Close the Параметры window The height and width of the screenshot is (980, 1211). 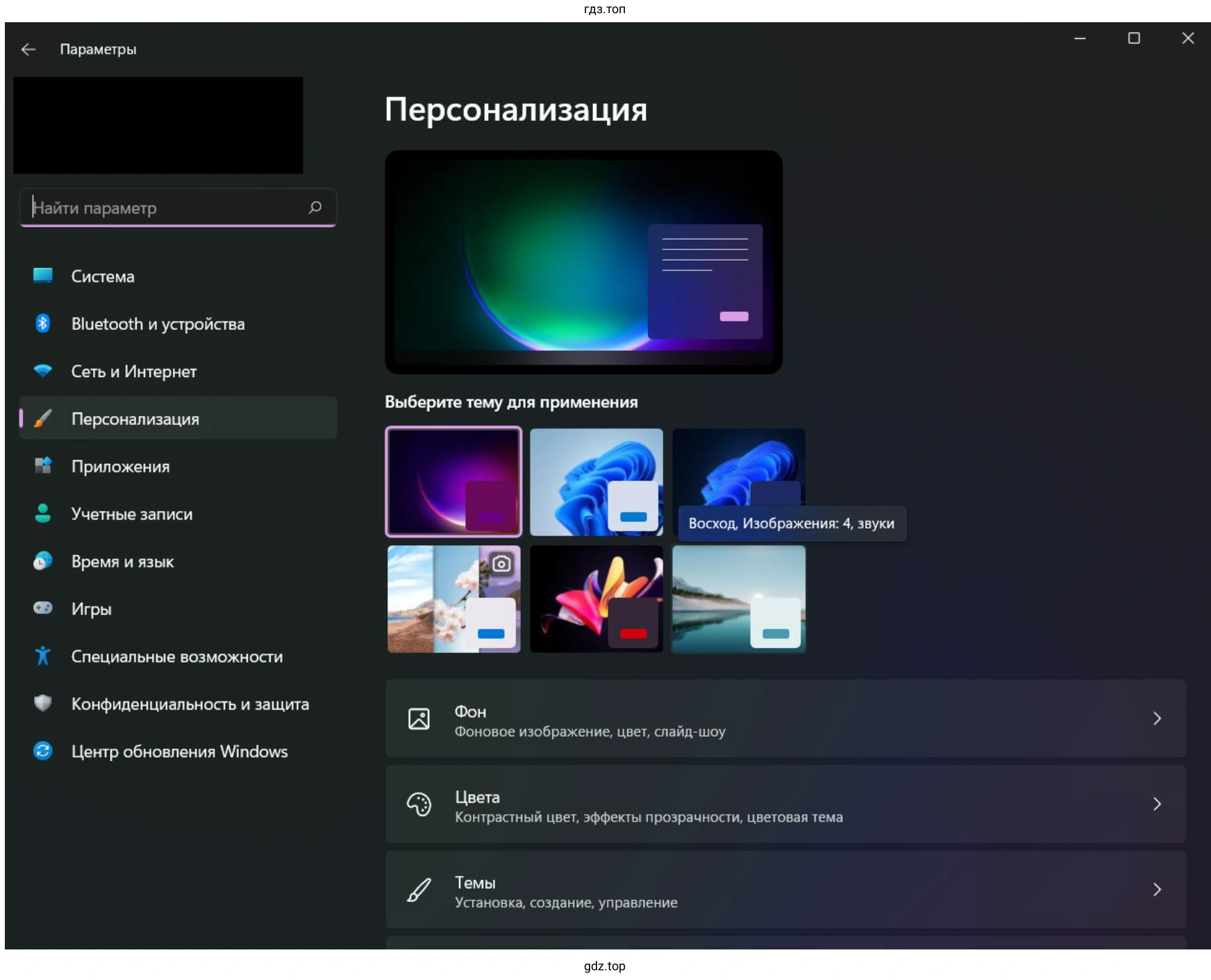[1188, 38]
